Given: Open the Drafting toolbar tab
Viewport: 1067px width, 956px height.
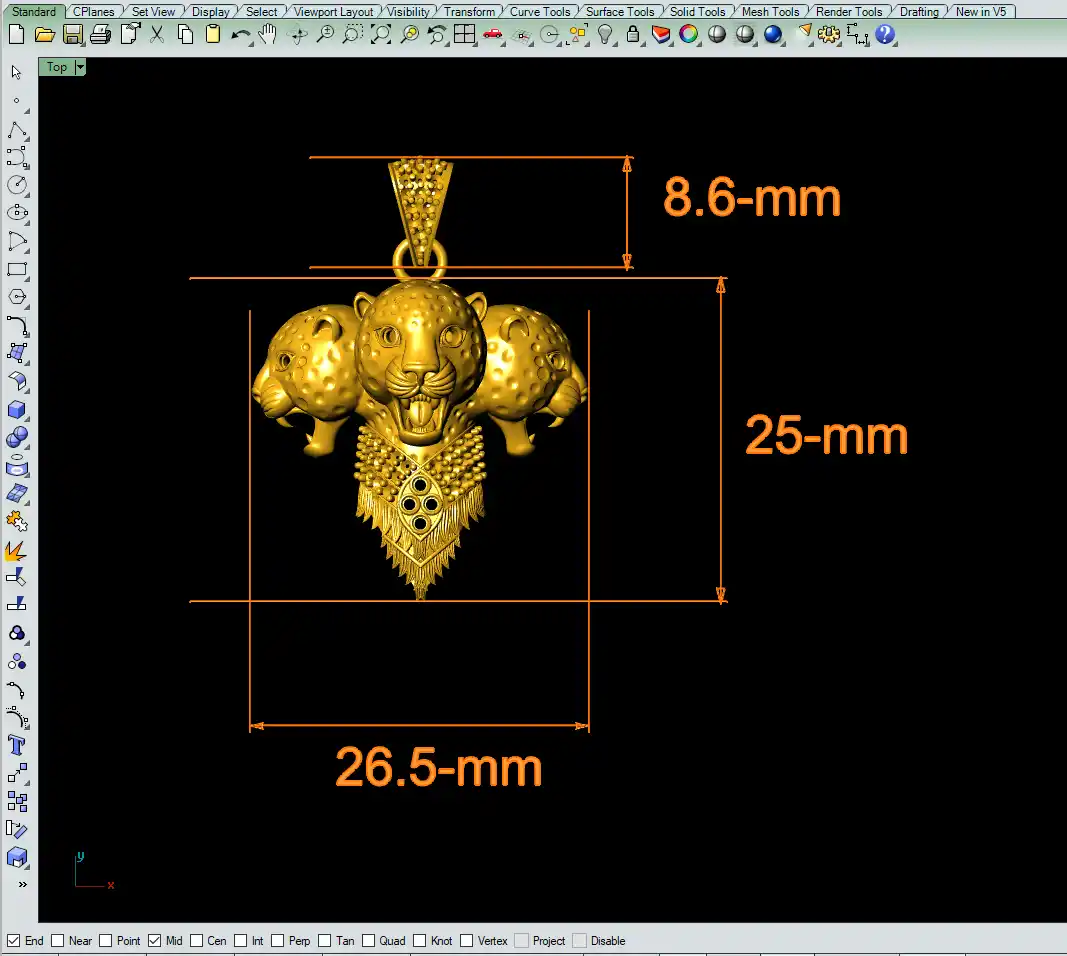Looking at the screenshot, I should (x=919, y=12).
